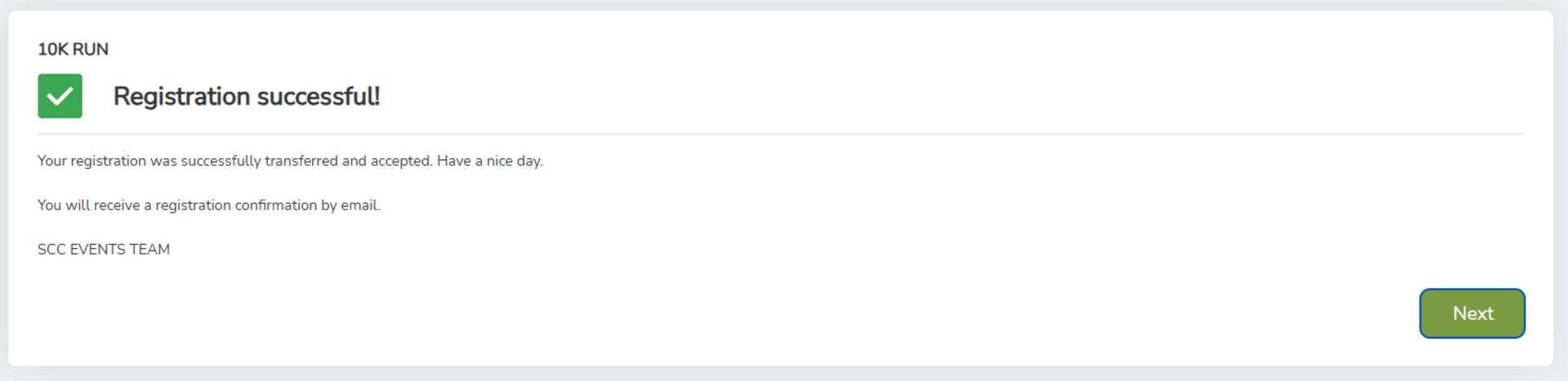The height and width of the screenshot is (381, 1568).
Task: Click the Registration successful! heading
Action: click(x=246, y=96)
